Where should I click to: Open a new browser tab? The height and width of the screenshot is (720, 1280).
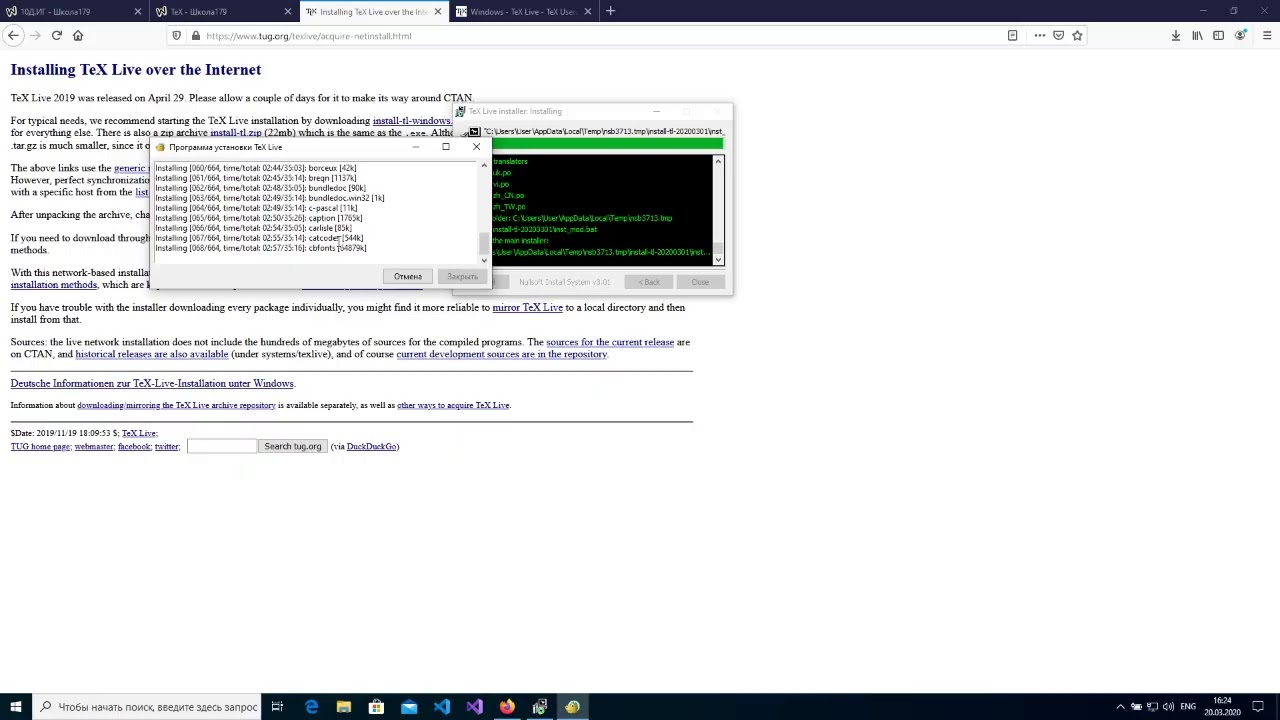pyautogui.click(x=610, y=11)
